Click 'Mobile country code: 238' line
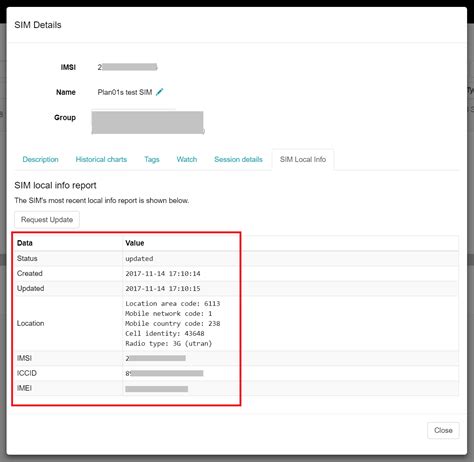Image resolution: width=474 pixels, height=462 pixels. coord(173,324)
